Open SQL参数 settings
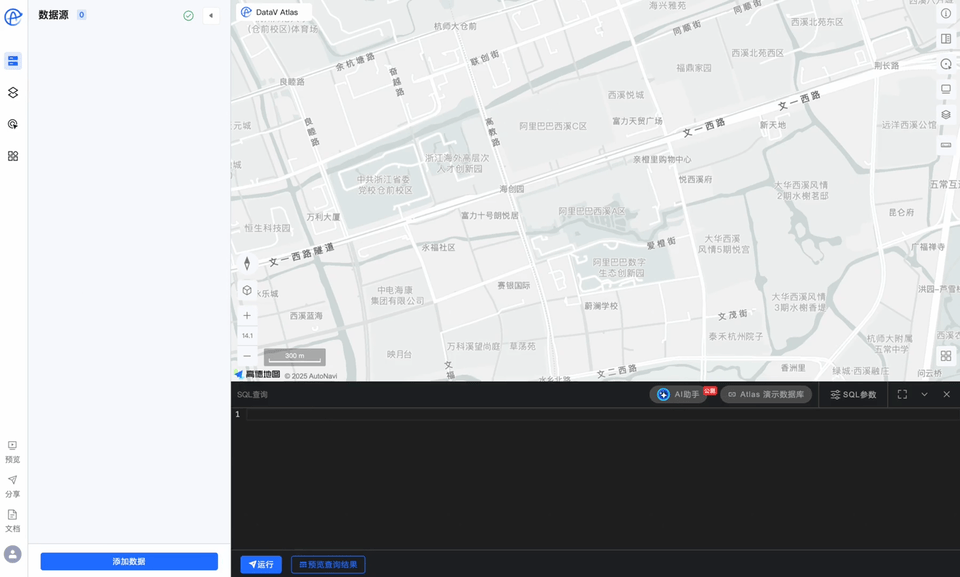This screenshot has width=960, height=577. pyautogui.click(x=853, y=394)
